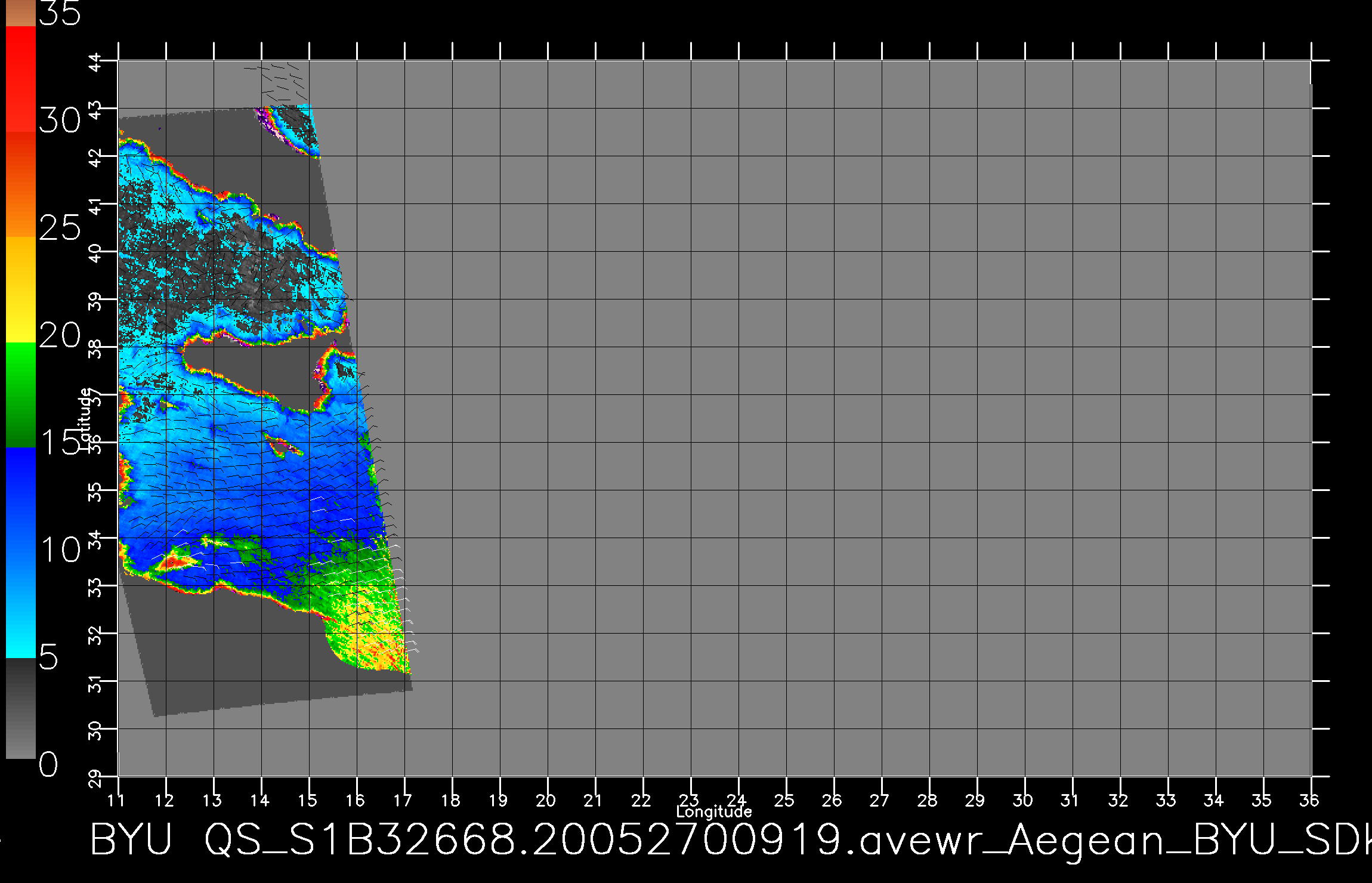Click latitude tick label 33
This screenshot has width=1372, height=883.
(x=95, y=587)
